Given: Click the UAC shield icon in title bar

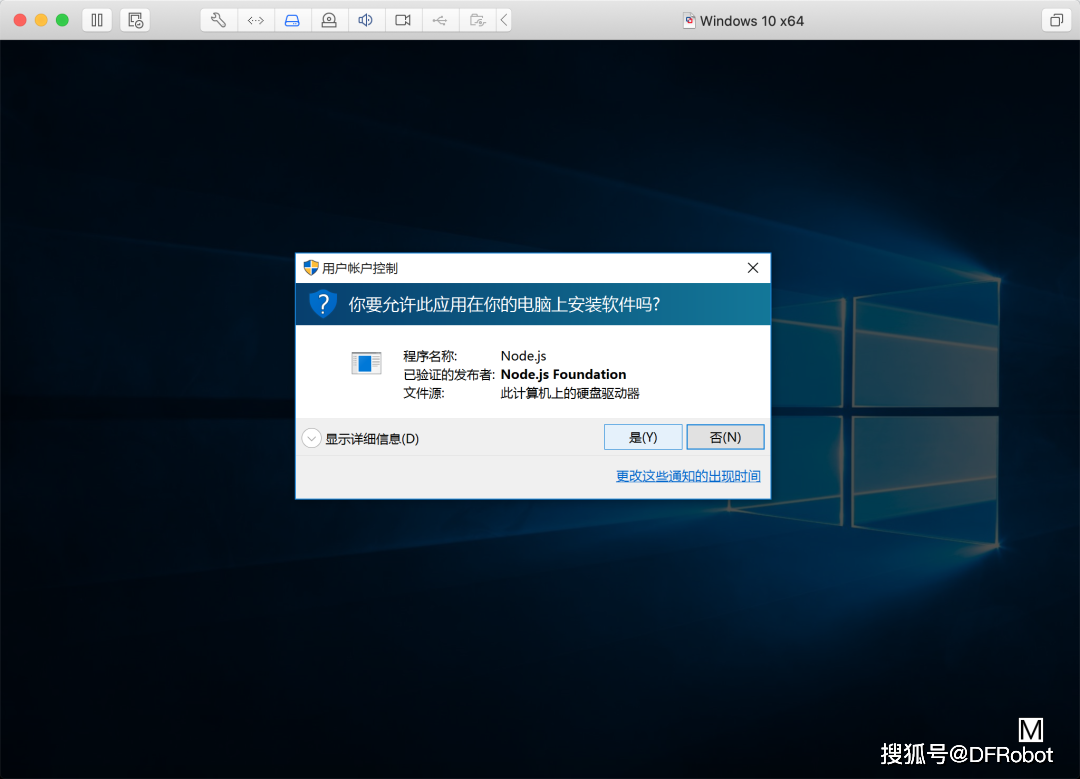Looking at the screenshot, I should [x=311, y=268].
